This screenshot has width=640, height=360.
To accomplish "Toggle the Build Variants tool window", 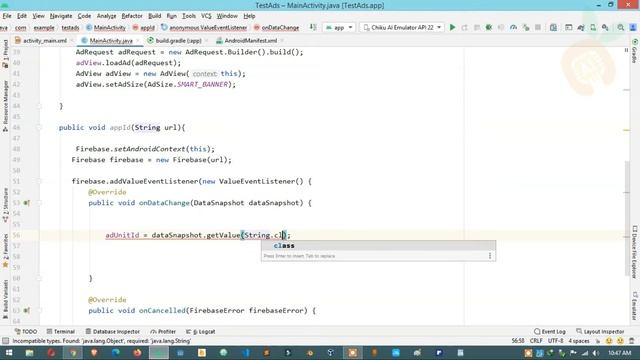I will click(5, 299).
